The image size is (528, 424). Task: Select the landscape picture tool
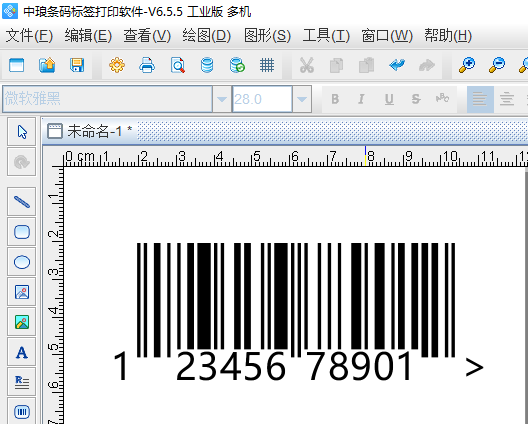pyautogui.click(x=22, y=322)
